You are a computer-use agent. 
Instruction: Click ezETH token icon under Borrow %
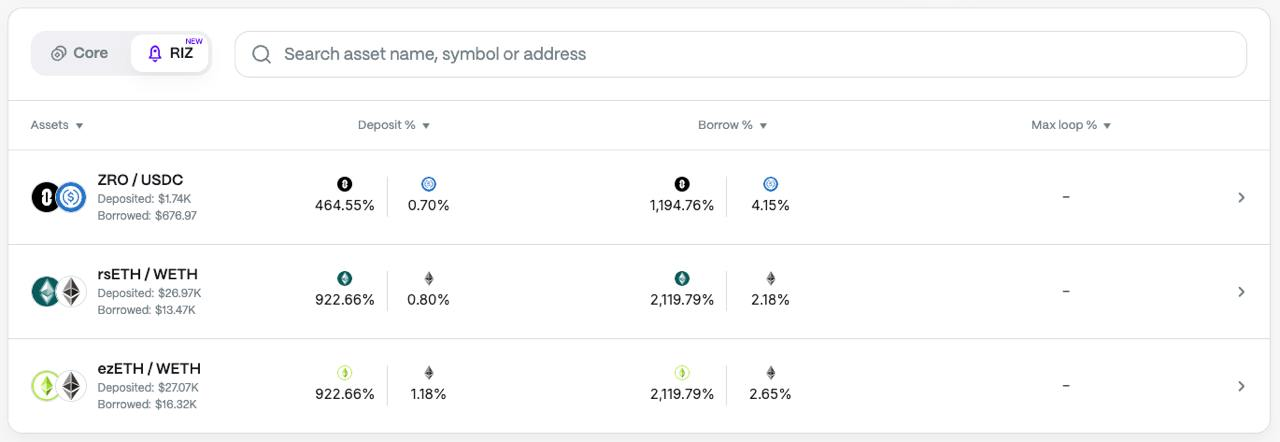click(682, 372)
